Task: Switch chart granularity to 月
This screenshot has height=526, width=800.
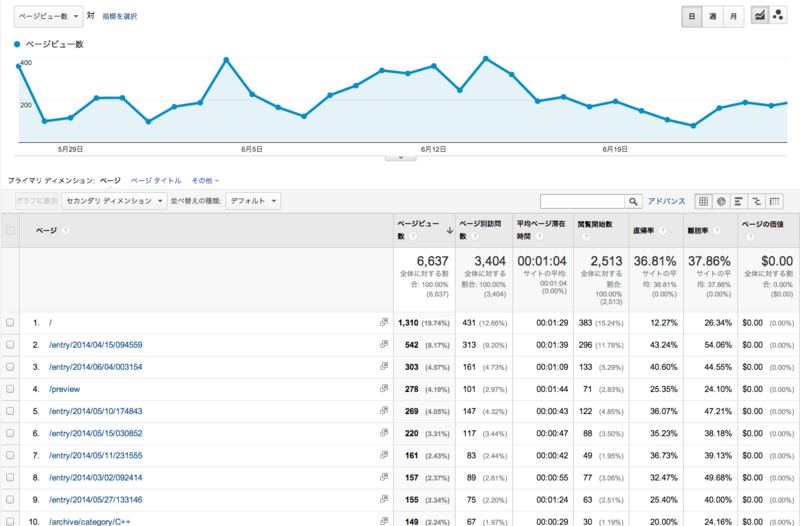Action: pyautogui.click(x=733, y=16)
